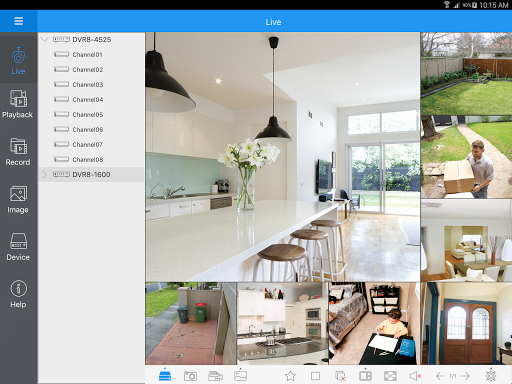Toggle the device list panel icon
The image size is (512, 384).
click(x=165, y=375)
